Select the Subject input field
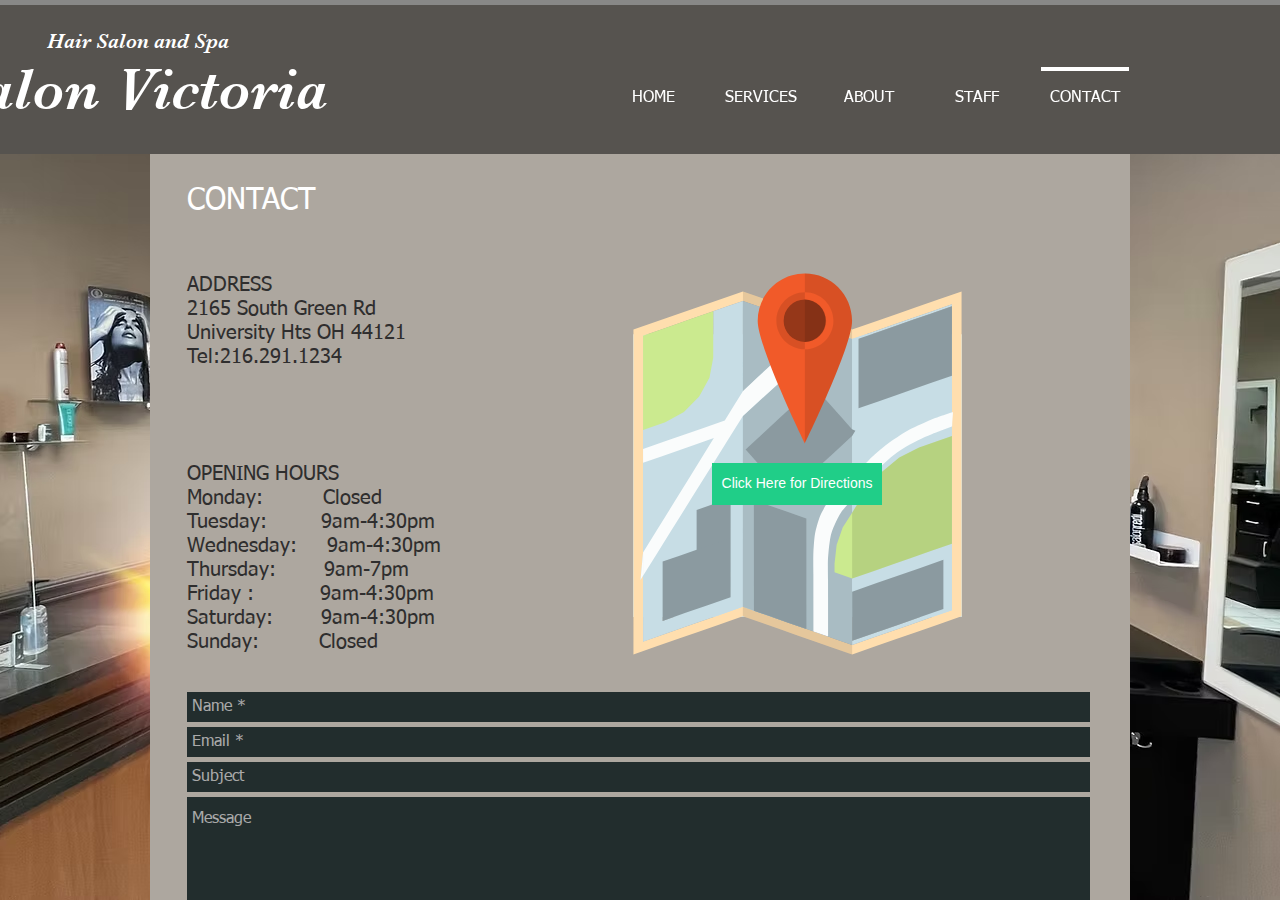This screenshot has height=900, width=1280. [638, 777]
